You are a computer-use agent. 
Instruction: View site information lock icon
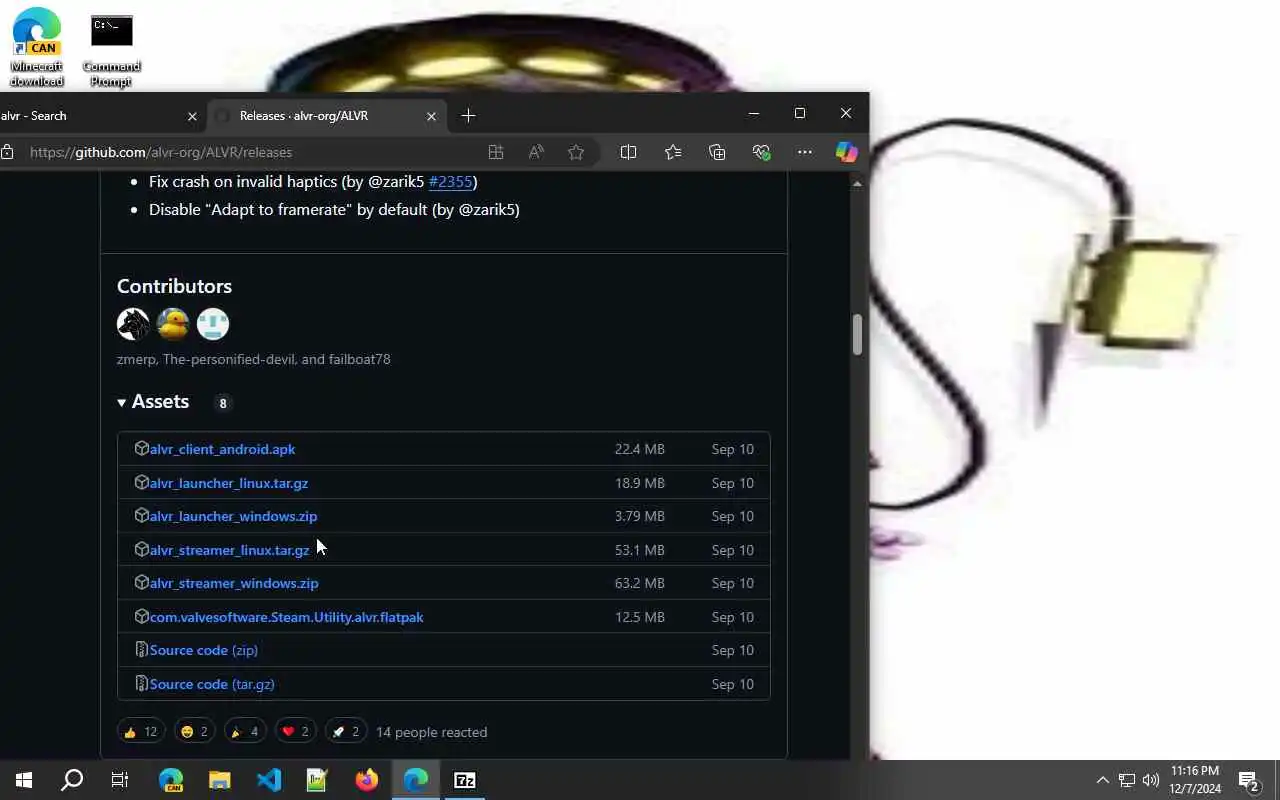(x=7, y=152)
